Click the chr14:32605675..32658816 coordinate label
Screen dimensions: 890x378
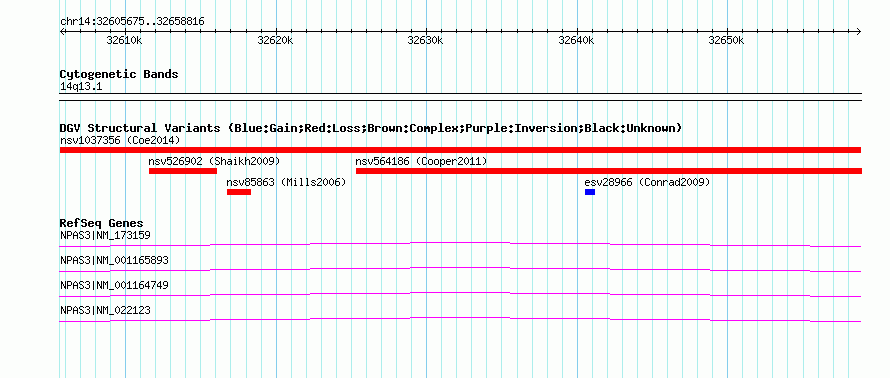click(x=132, y=22)
